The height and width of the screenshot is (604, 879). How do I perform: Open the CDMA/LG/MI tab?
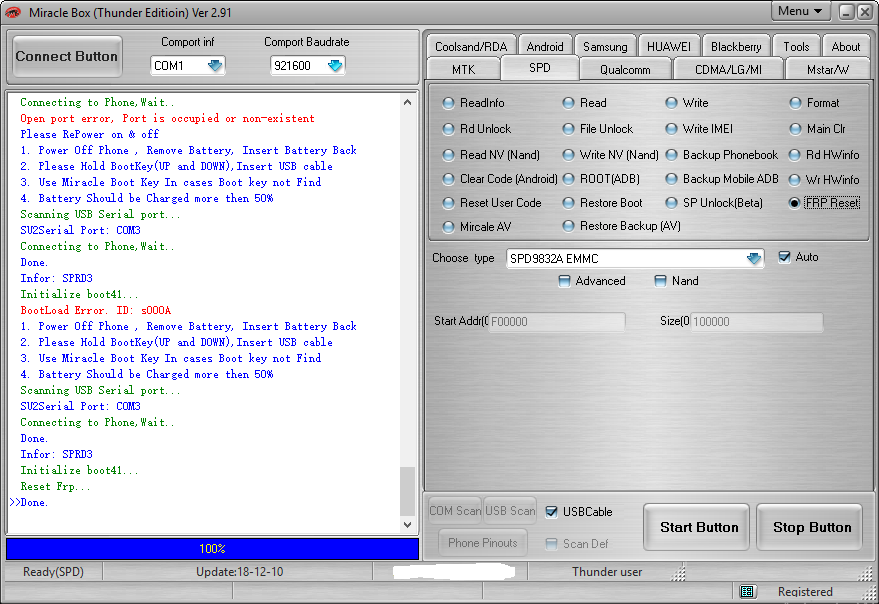tap(728, 70)
